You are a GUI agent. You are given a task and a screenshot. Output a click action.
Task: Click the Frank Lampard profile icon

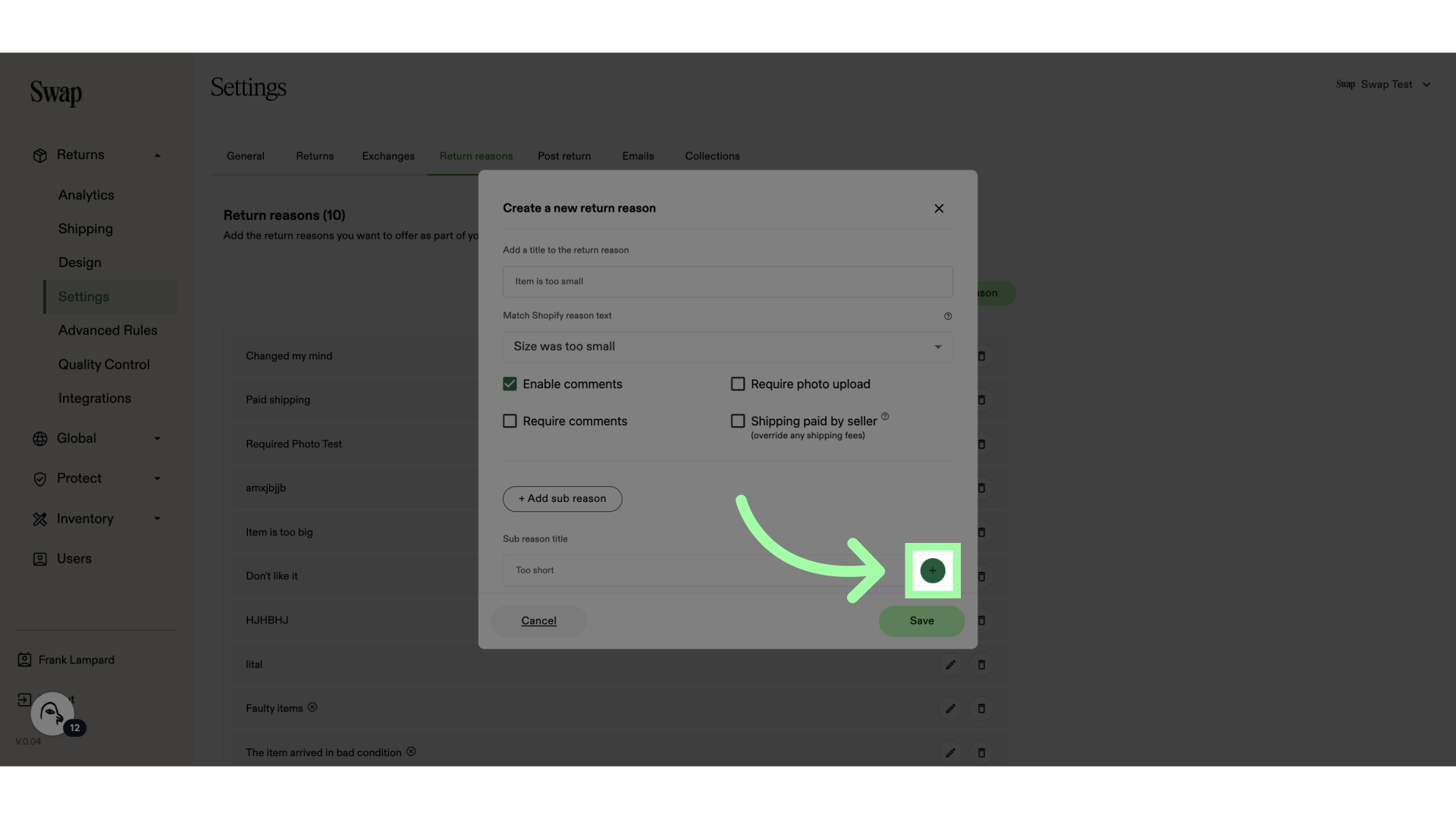[x=24, y=660]
